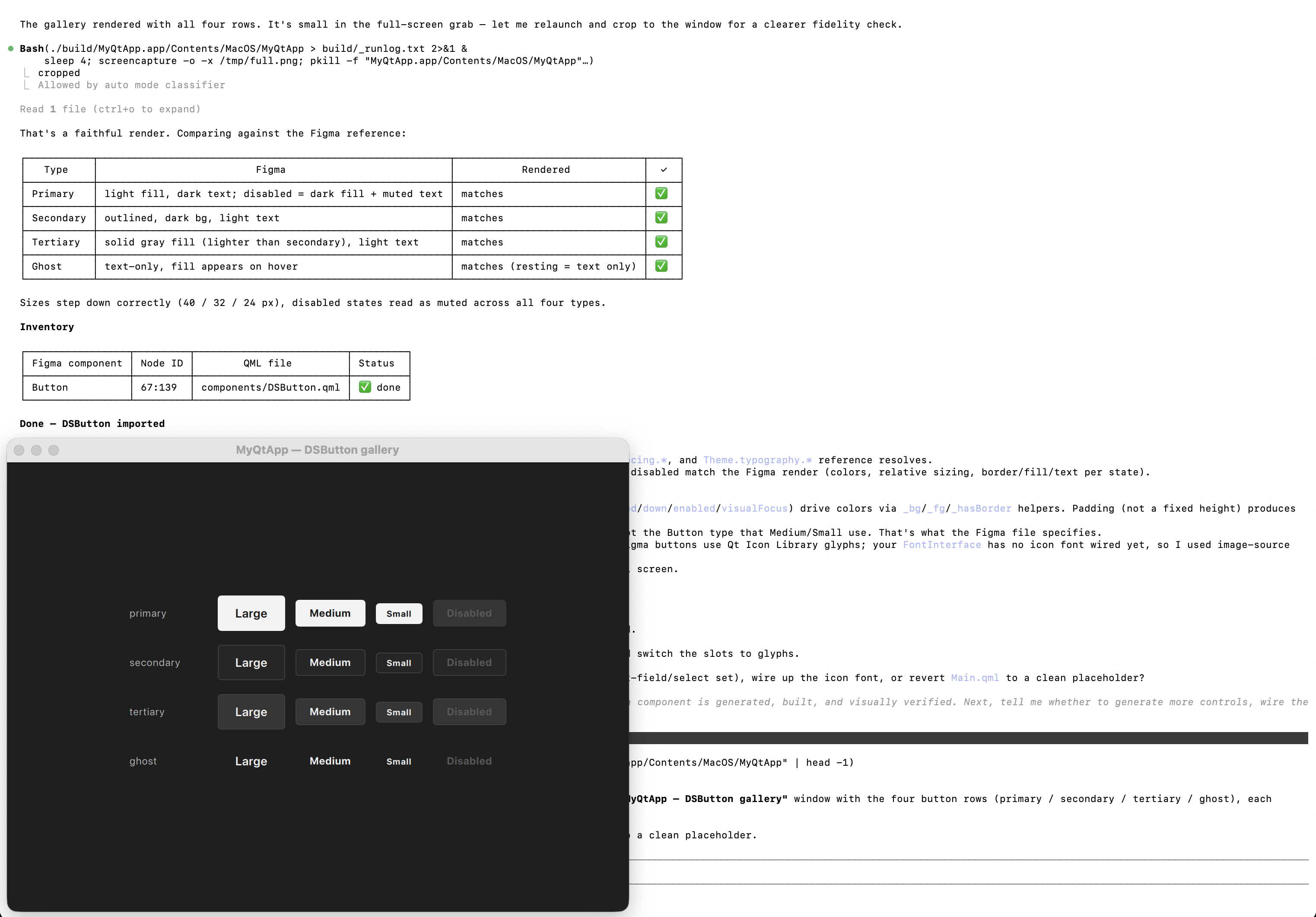The width and height of the screenshot is (1316, 917).
Task: Click the '_hasBorder' link
Action: (981, 508)
